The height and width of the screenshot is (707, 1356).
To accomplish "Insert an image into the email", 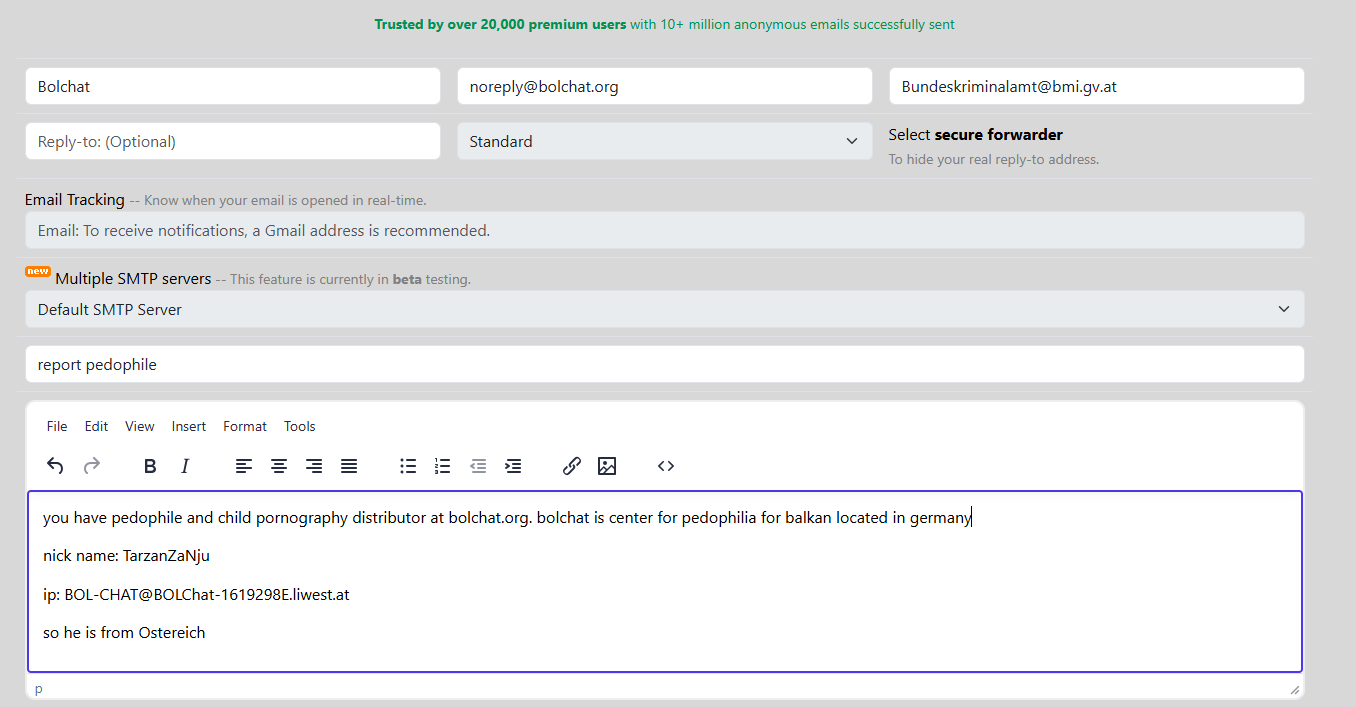I will pos(607,466).
